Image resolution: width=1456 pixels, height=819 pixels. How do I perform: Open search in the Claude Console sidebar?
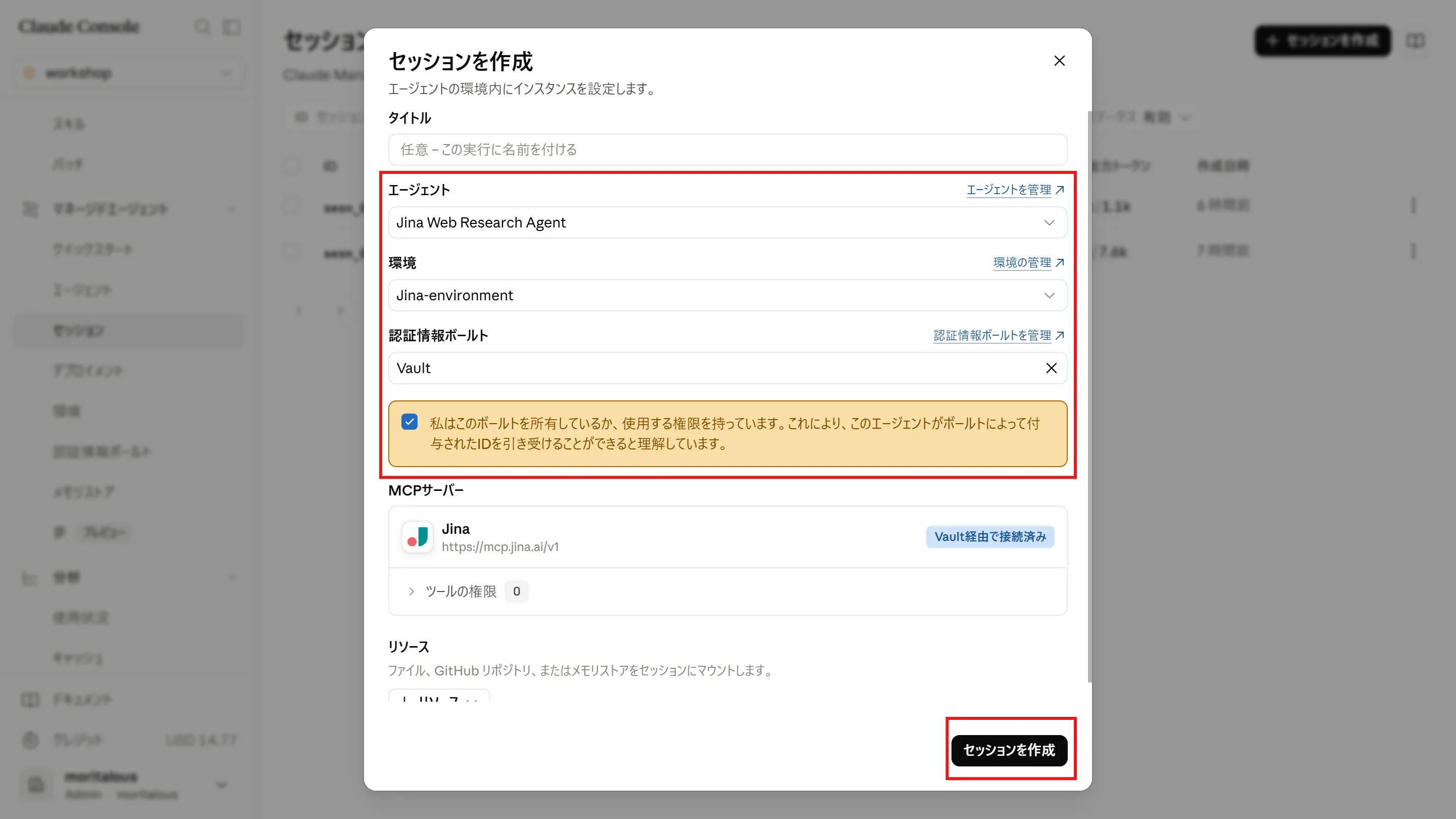click(x=202, y=27)
